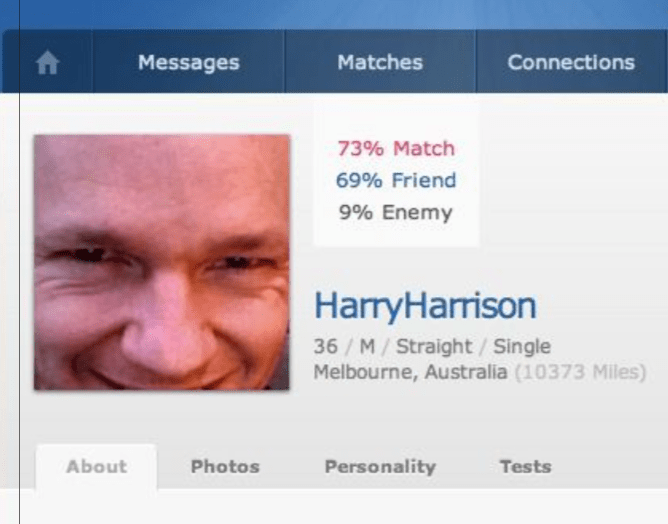Click the 9% Enemy score
This screenshot has height=524, width=668.
[x=395, y=212]
